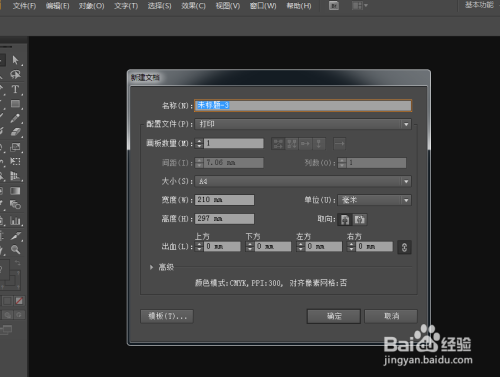Screen dimensions: 500x377
Task: Open the 基本功能 workspace switcher
Action: tap(479, 5)
